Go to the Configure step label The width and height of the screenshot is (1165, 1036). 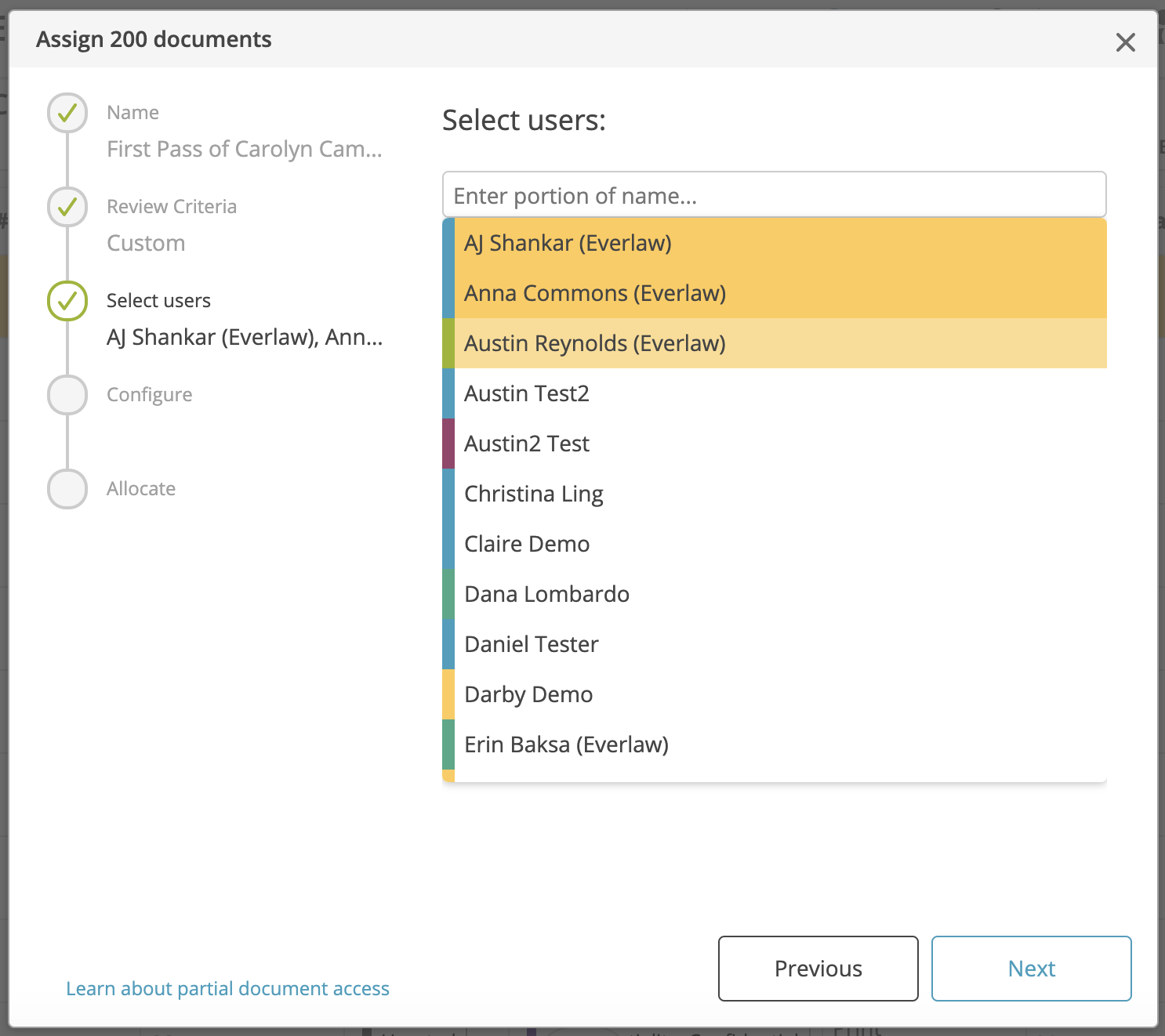tap(149, 395)
